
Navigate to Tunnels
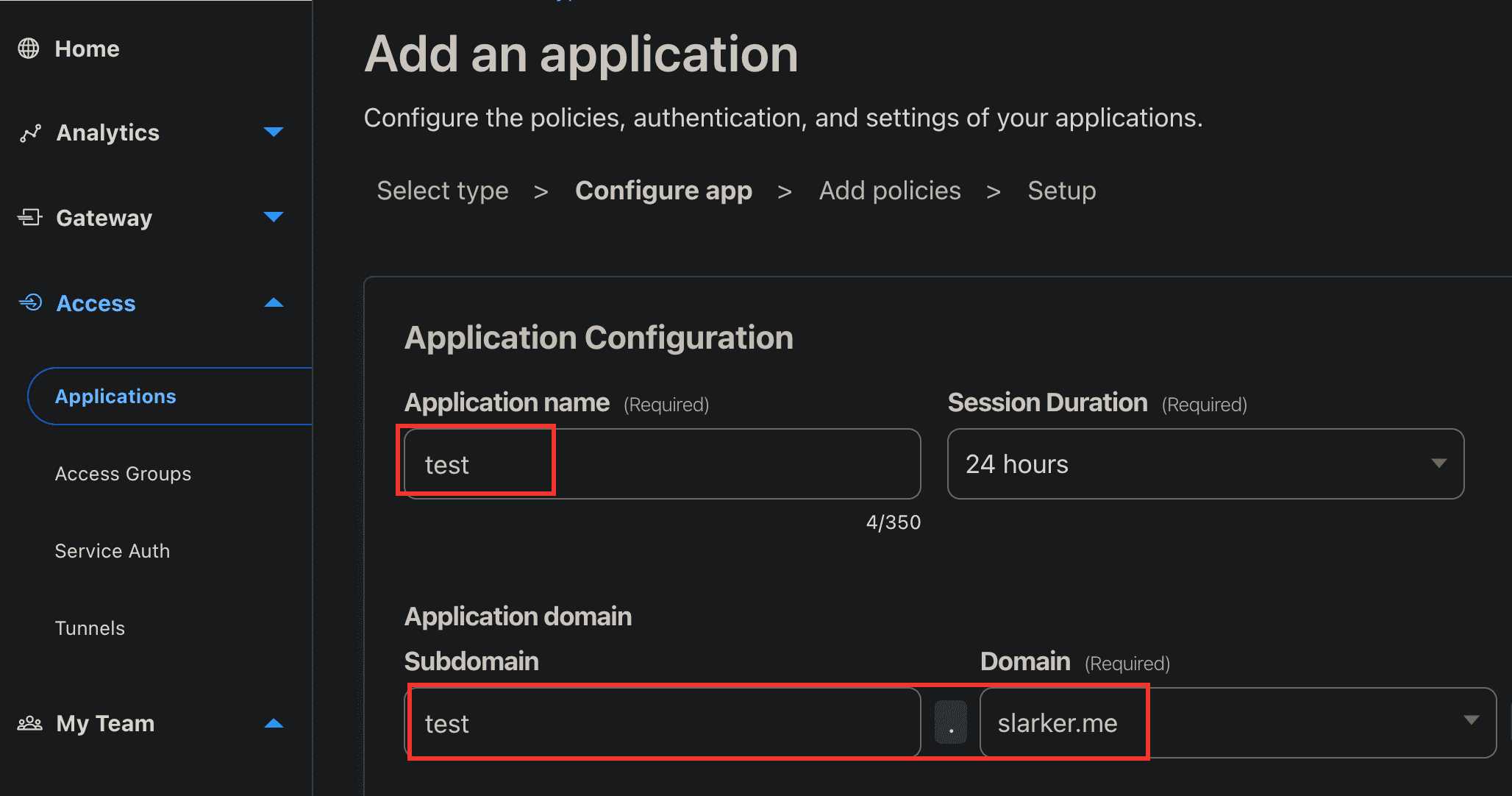point(90,628)
